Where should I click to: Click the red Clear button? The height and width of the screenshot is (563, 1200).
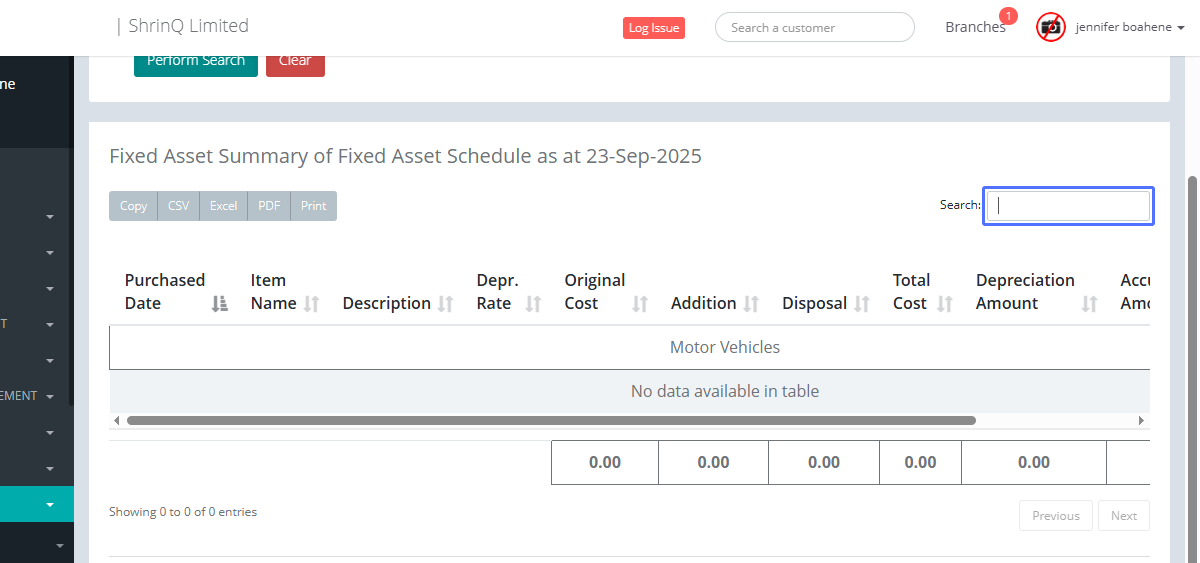point(295,61)
